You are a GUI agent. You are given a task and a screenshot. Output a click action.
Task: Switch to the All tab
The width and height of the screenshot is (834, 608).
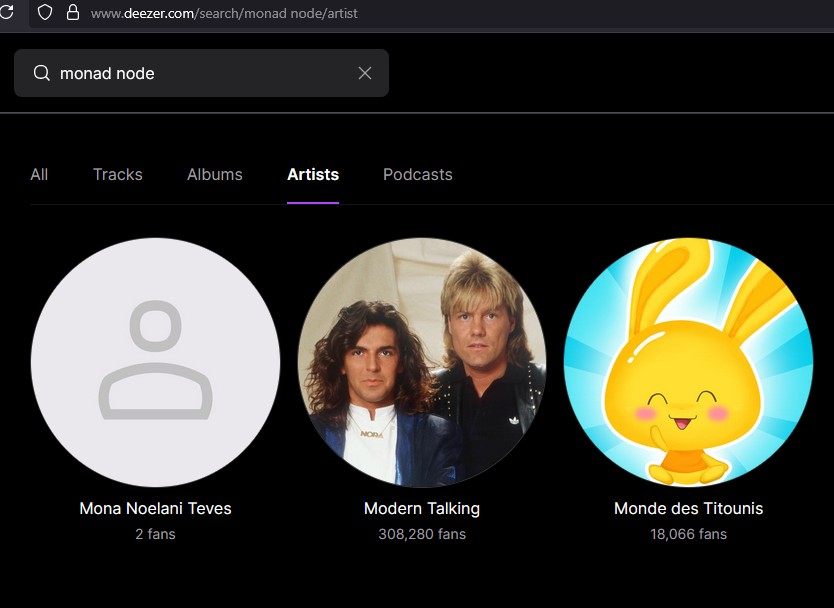coord(39,174)
